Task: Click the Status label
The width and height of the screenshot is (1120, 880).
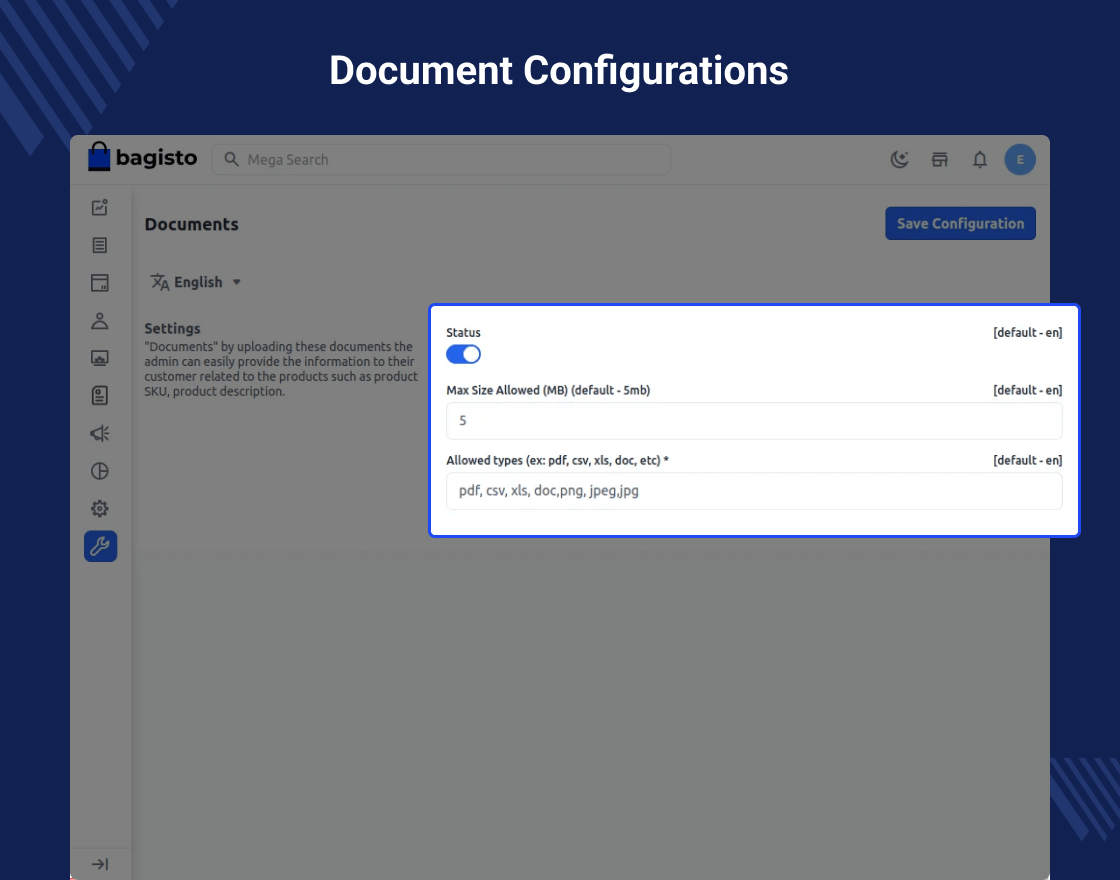Action: [464, 332]
